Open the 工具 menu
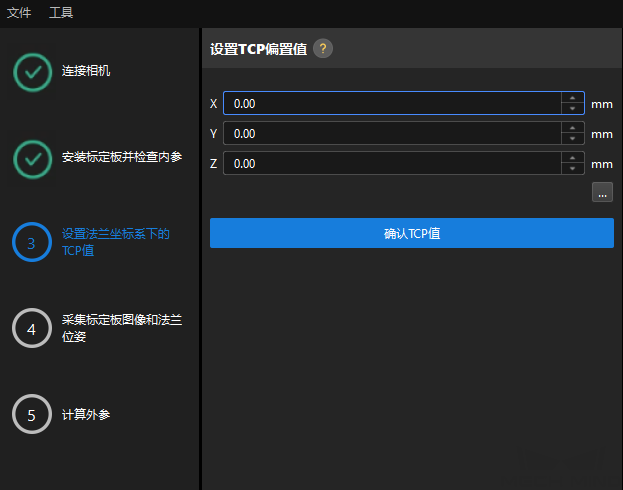The height and width of the screenshot is (490, 623). (61, 13)
